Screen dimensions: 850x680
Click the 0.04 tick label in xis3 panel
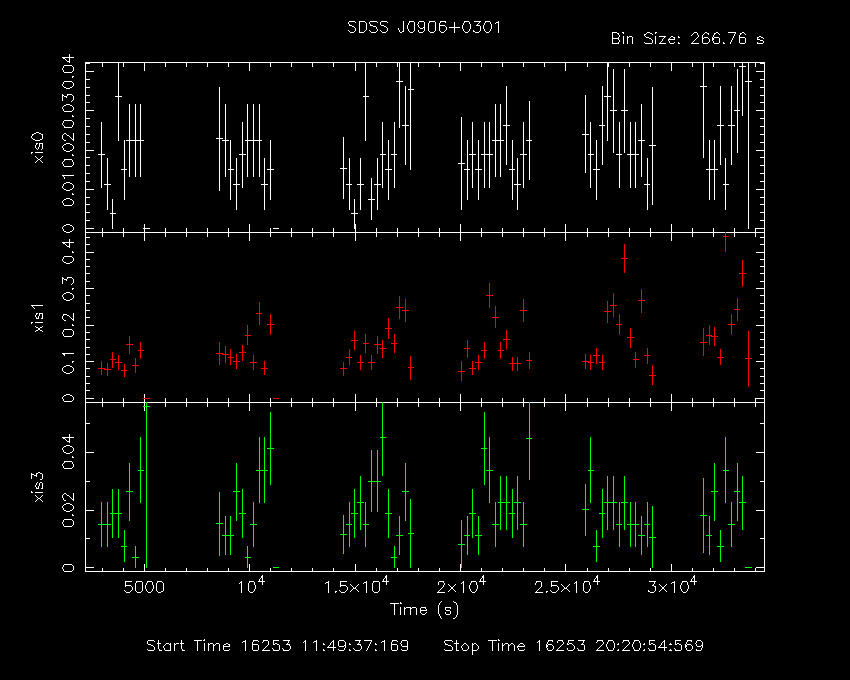[68, 453]
